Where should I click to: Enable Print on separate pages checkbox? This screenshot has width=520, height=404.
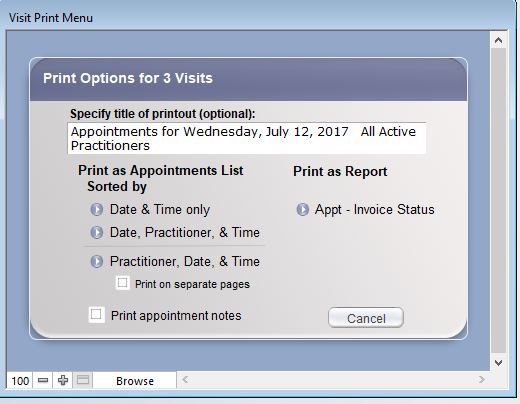123,283
